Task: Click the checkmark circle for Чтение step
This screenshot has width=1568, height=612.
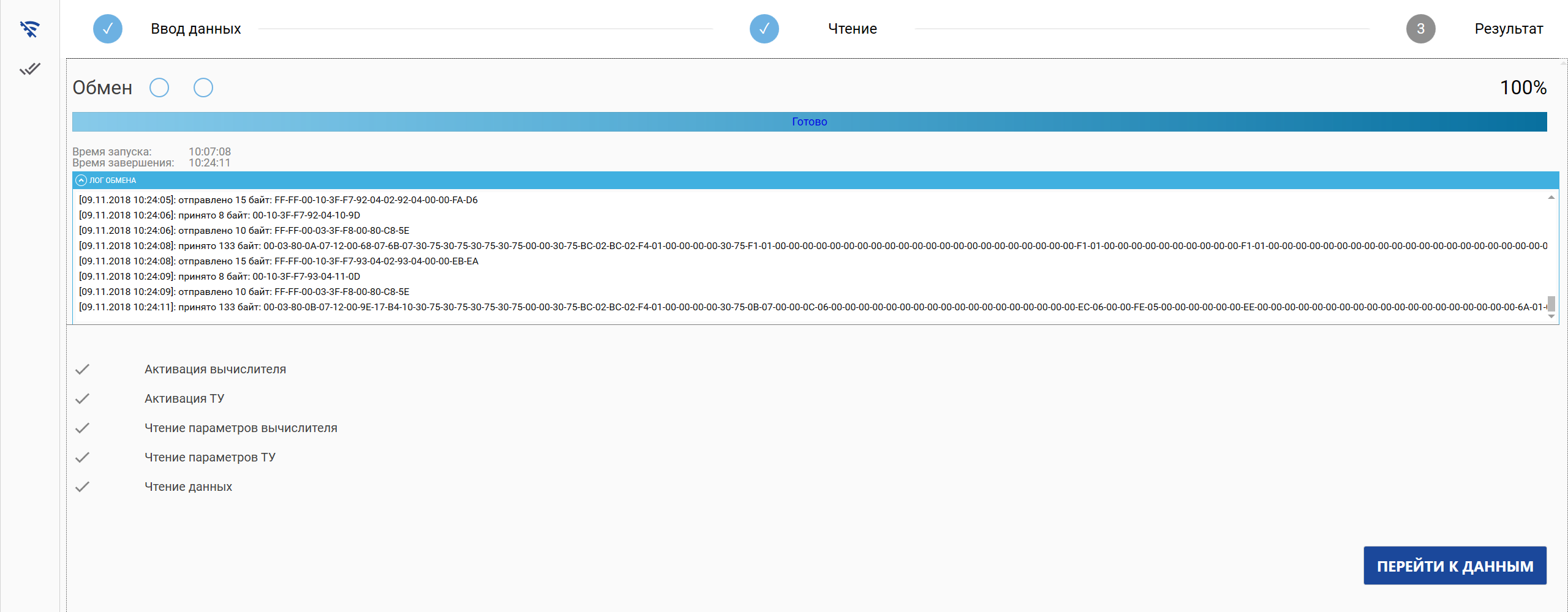Action: pyautogui.click(x=764, y=29)
